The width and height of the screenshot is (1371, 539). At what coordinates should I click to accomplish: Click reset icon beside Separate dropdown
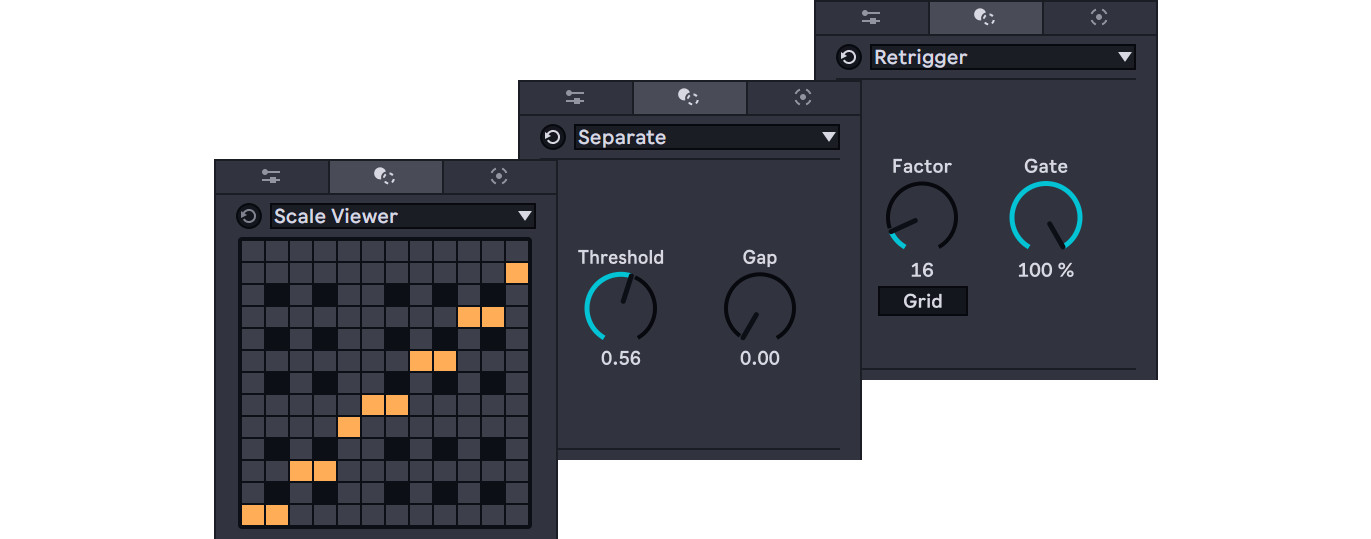coord(552,137)
